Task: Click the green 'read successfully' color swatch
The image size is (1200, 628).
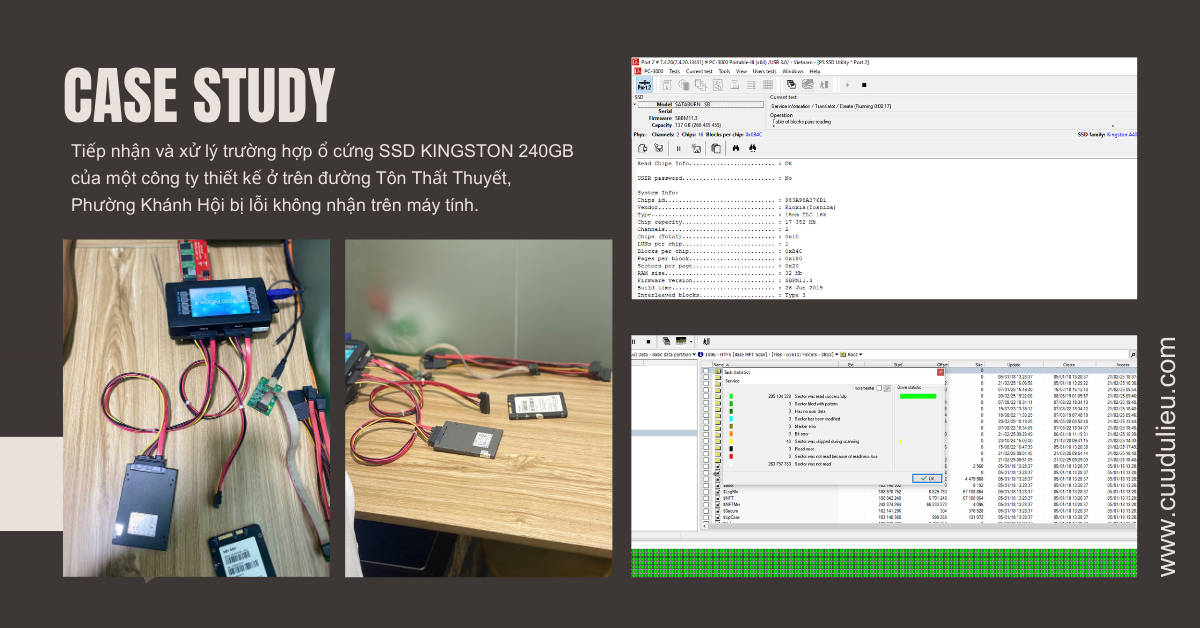Action: click(x=731, y=396)
